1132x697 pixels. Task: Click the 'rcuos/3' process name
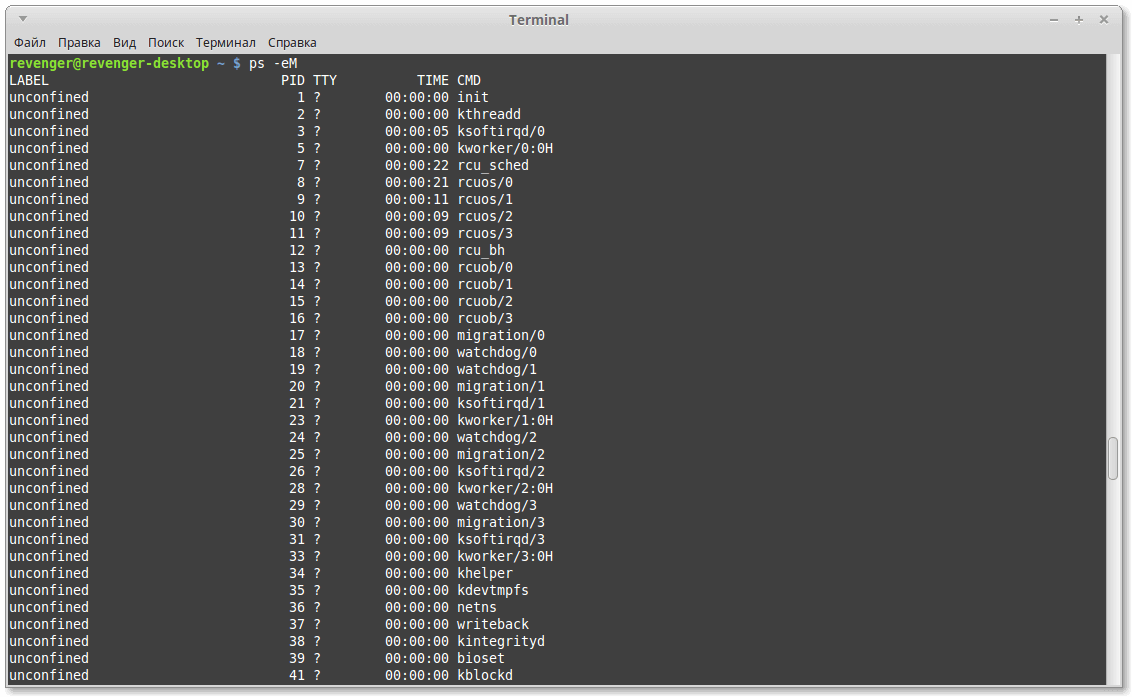(x=485, y=233)
